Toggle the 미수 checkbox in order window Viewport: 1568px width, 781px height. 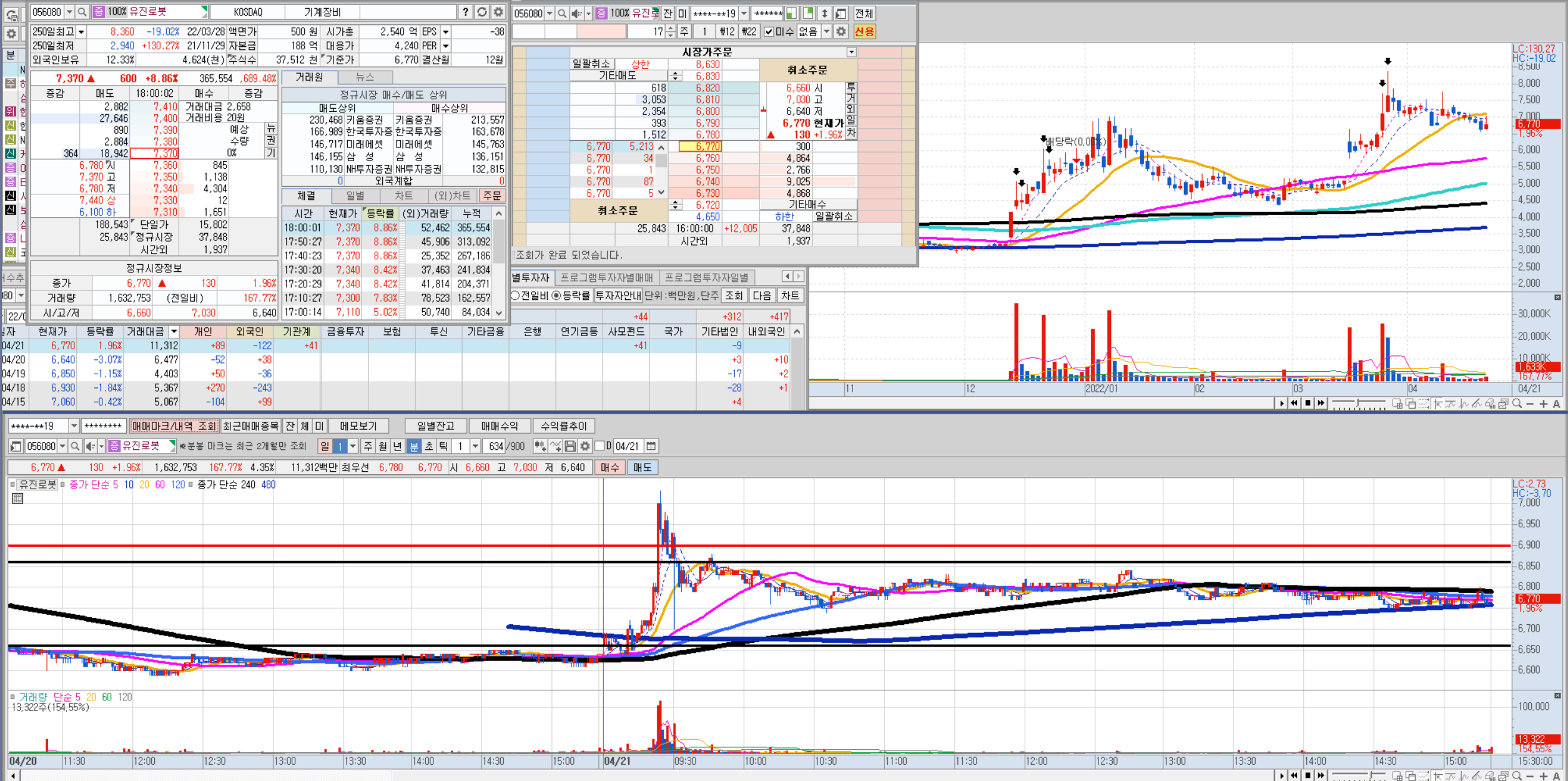(769, 31)
